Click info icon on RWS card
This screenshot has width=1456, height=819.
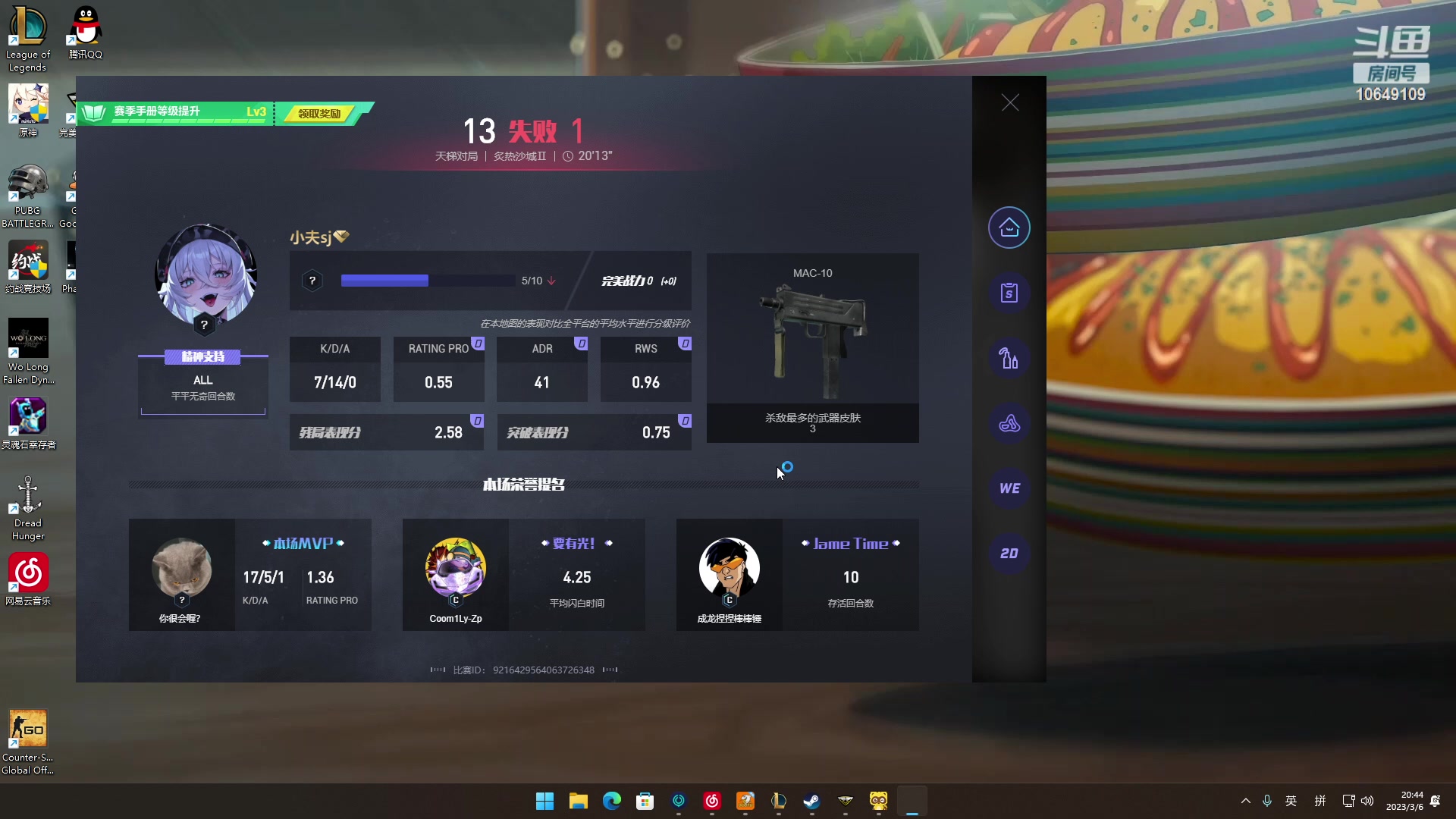[685, 344]
